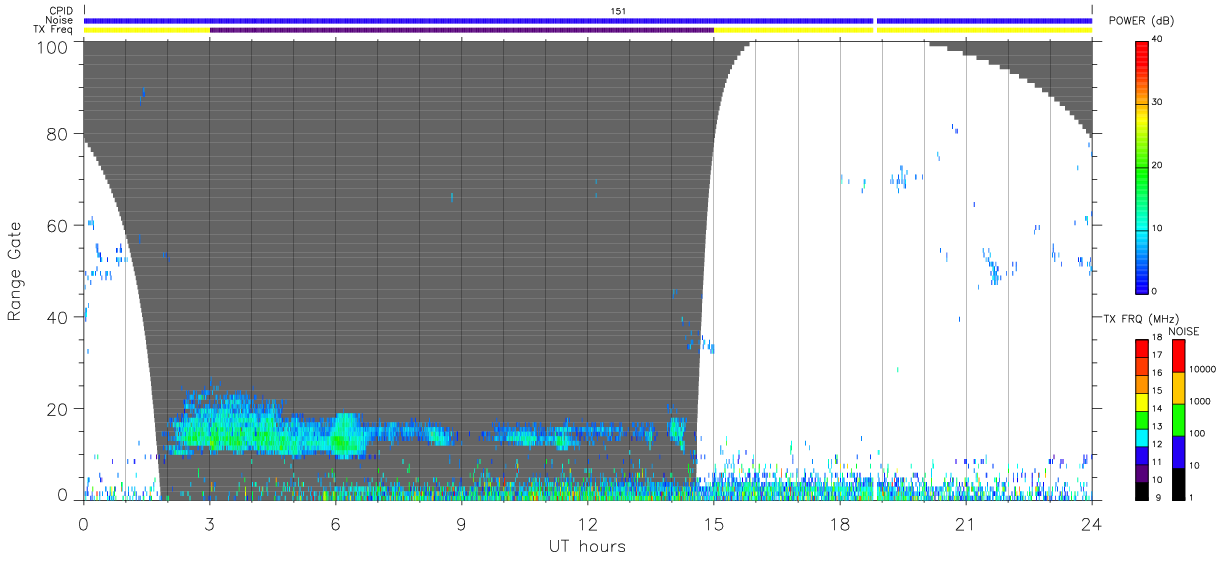Image resolution: width=1228 pixels, height=567 pixels.
Task: Click the "UT hours" axis title
Action: [x=586, y=546]
